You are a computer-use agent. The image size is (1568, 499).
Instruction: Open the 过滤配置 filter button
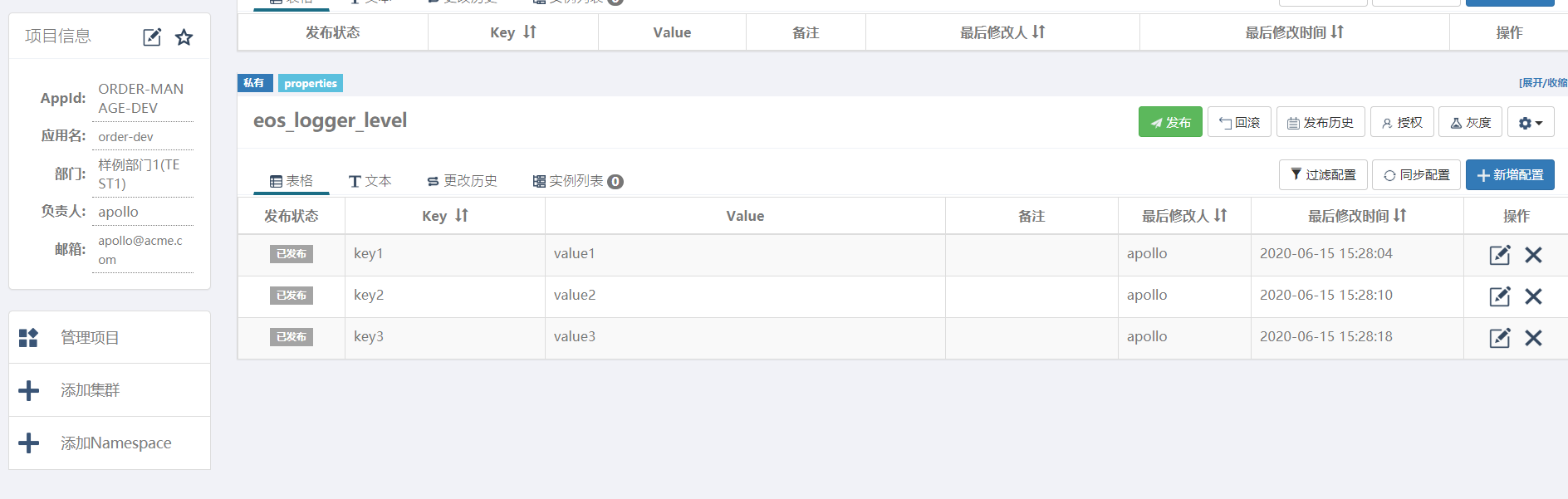[1323, 175]
